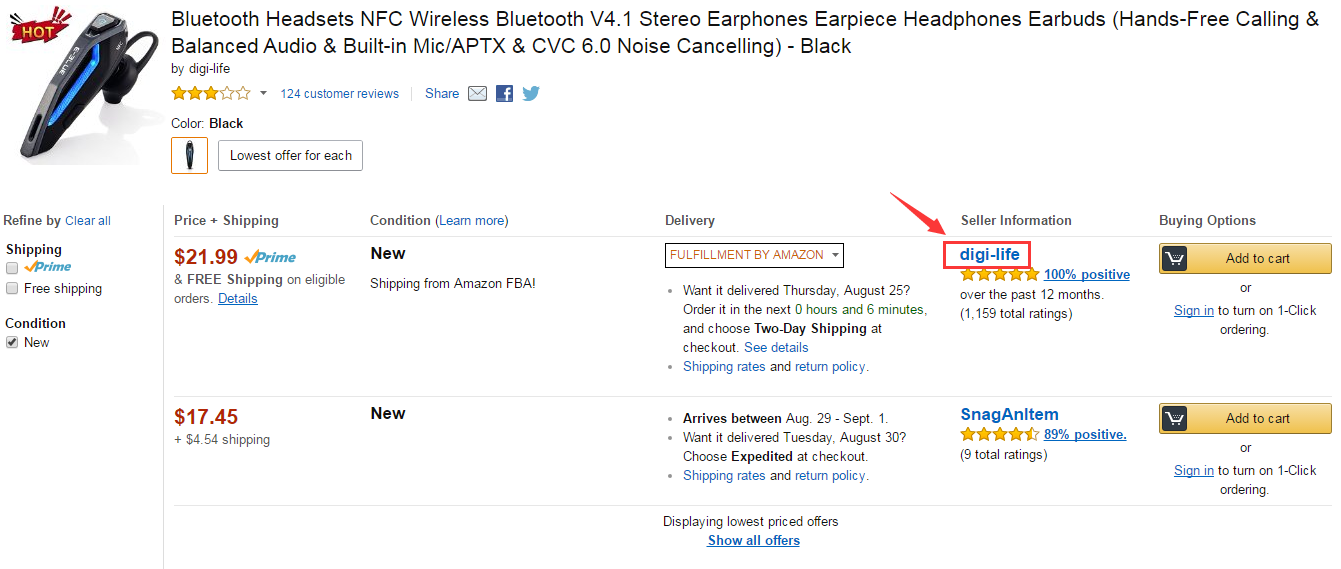
Task: Share product via email envelope icon
Action: (477, 93)
